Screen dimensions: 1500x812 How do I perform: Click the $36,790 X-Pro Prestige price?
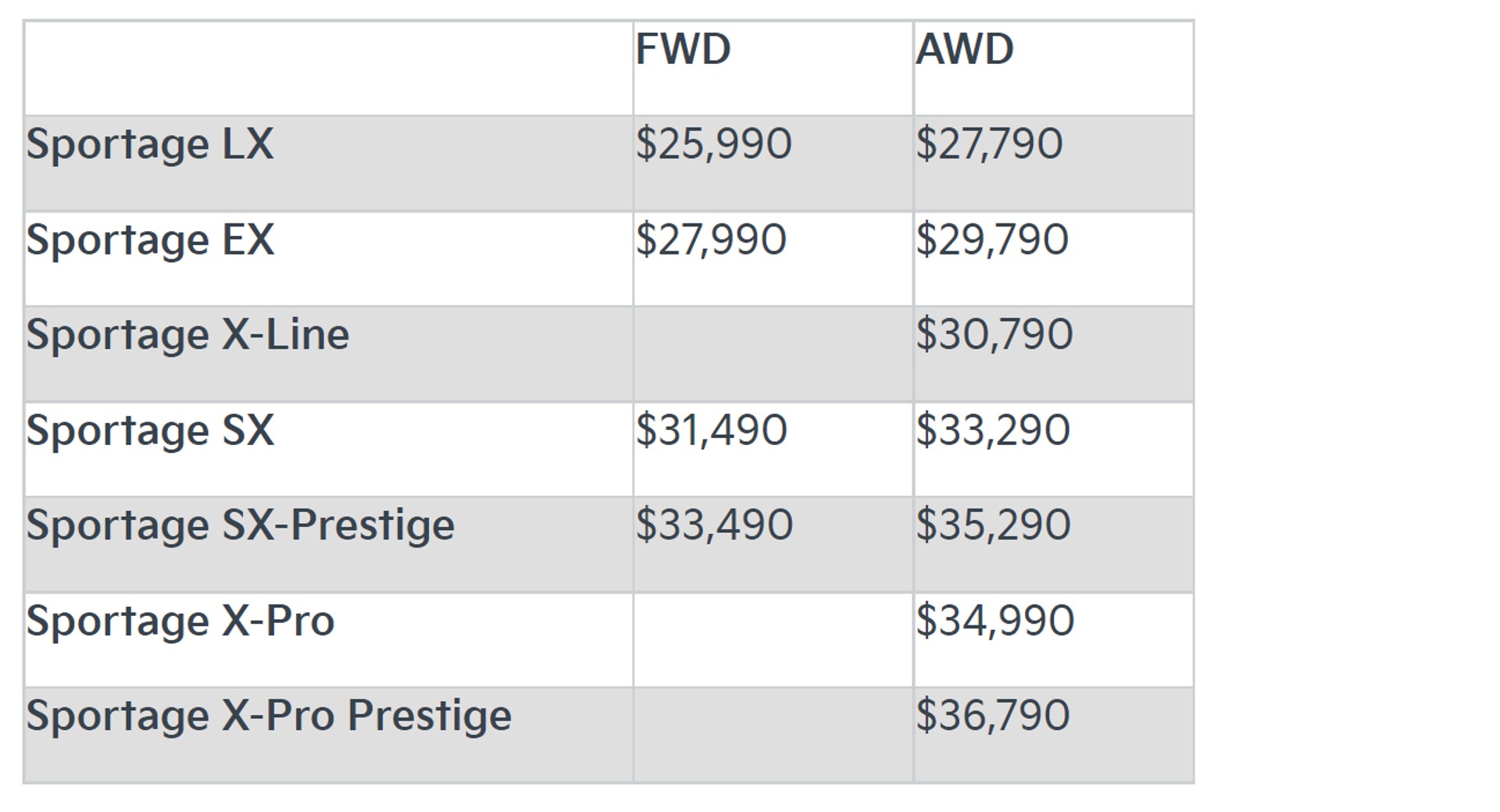tap(992, 716)
